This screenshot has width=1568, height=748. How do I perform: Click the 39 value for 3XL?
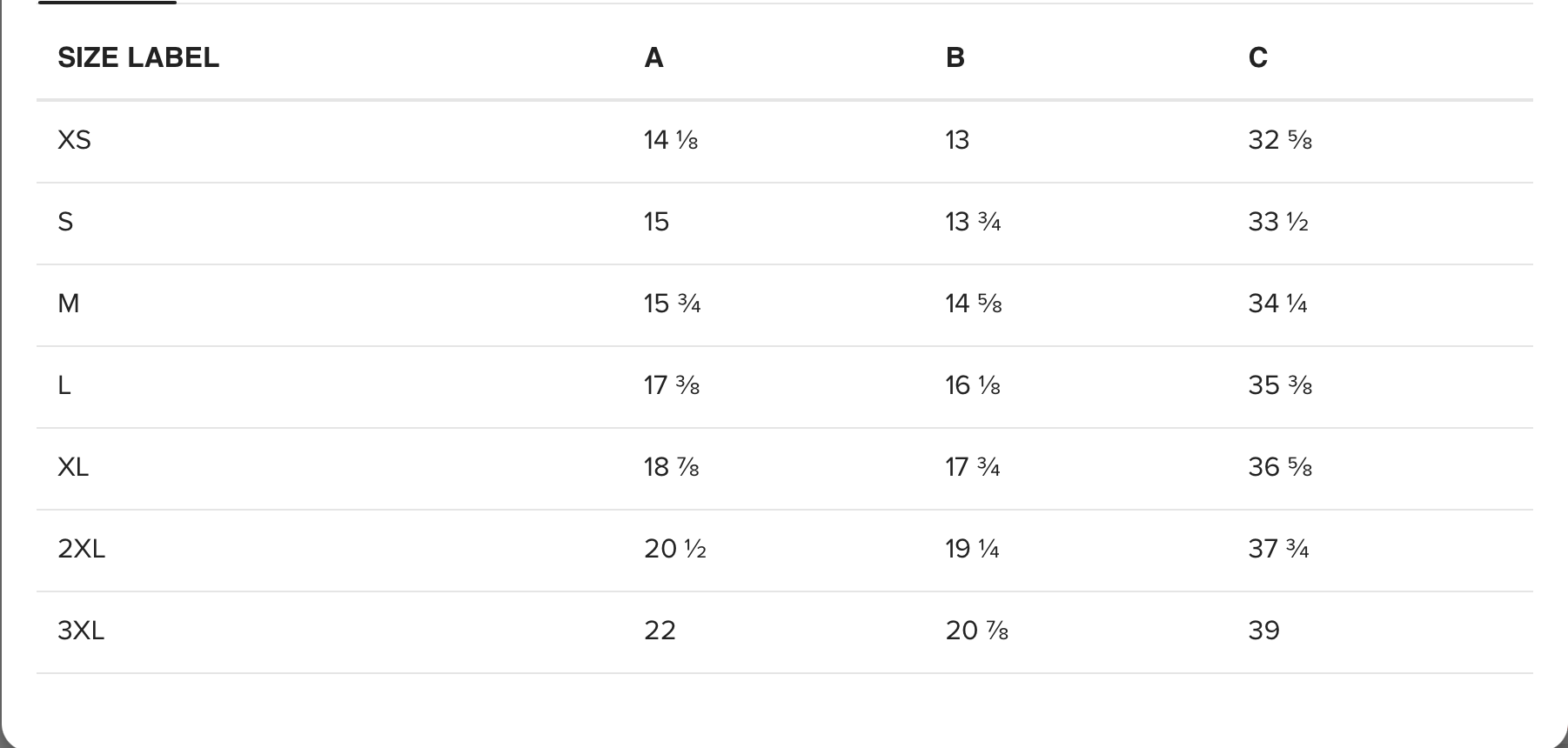(1263, 631)
